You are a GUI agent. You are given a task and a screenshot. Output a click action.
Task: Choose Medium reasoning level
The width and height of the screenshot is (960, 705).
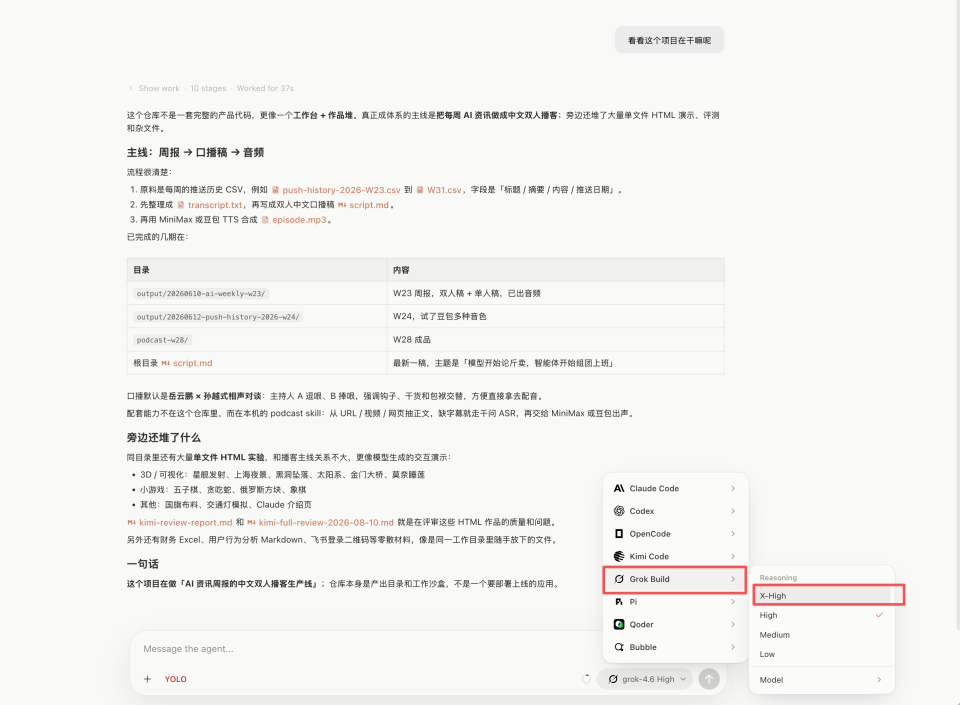[822, 635]
